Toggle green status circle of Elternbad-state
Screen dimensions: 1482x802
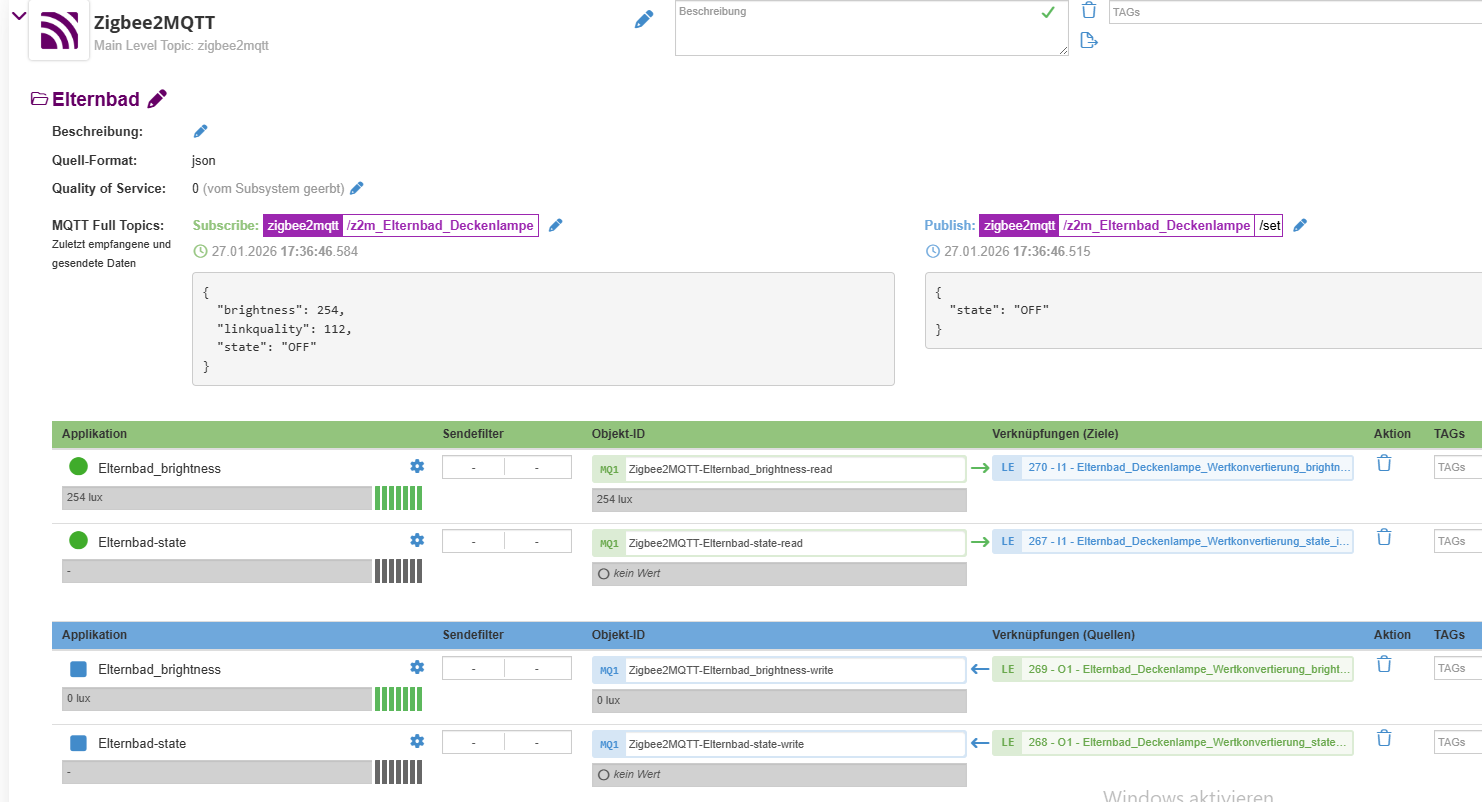pos(79,541)
